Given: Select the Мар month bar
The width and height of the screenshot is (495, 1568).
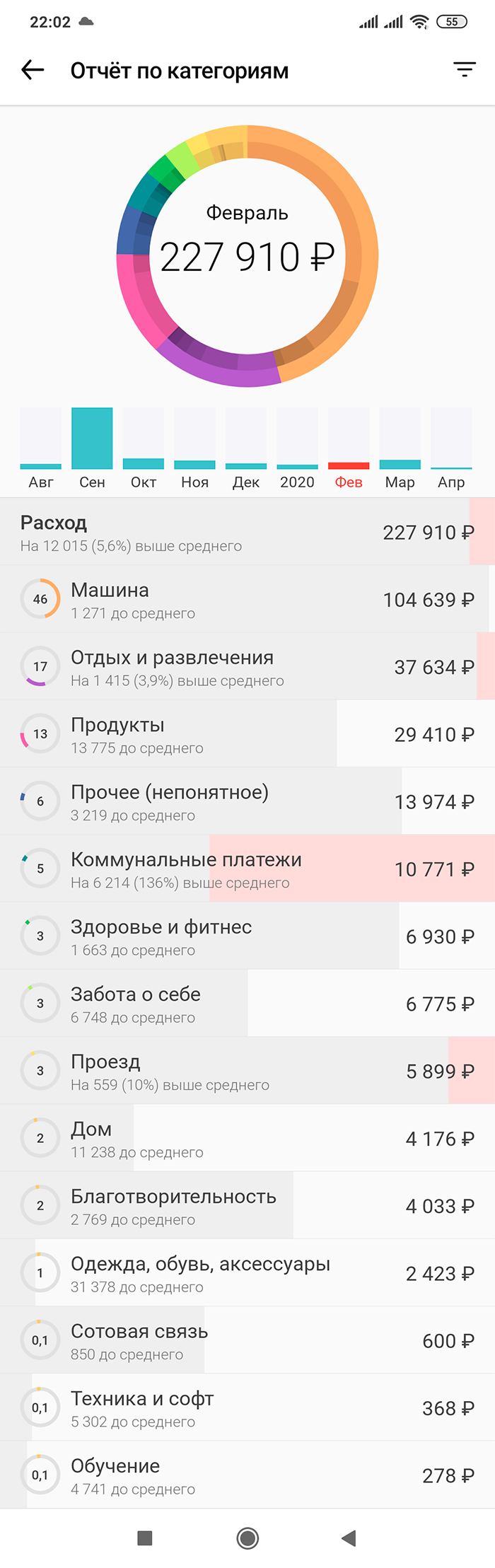Looking at the screenshot, I should (x=400, y=448).
